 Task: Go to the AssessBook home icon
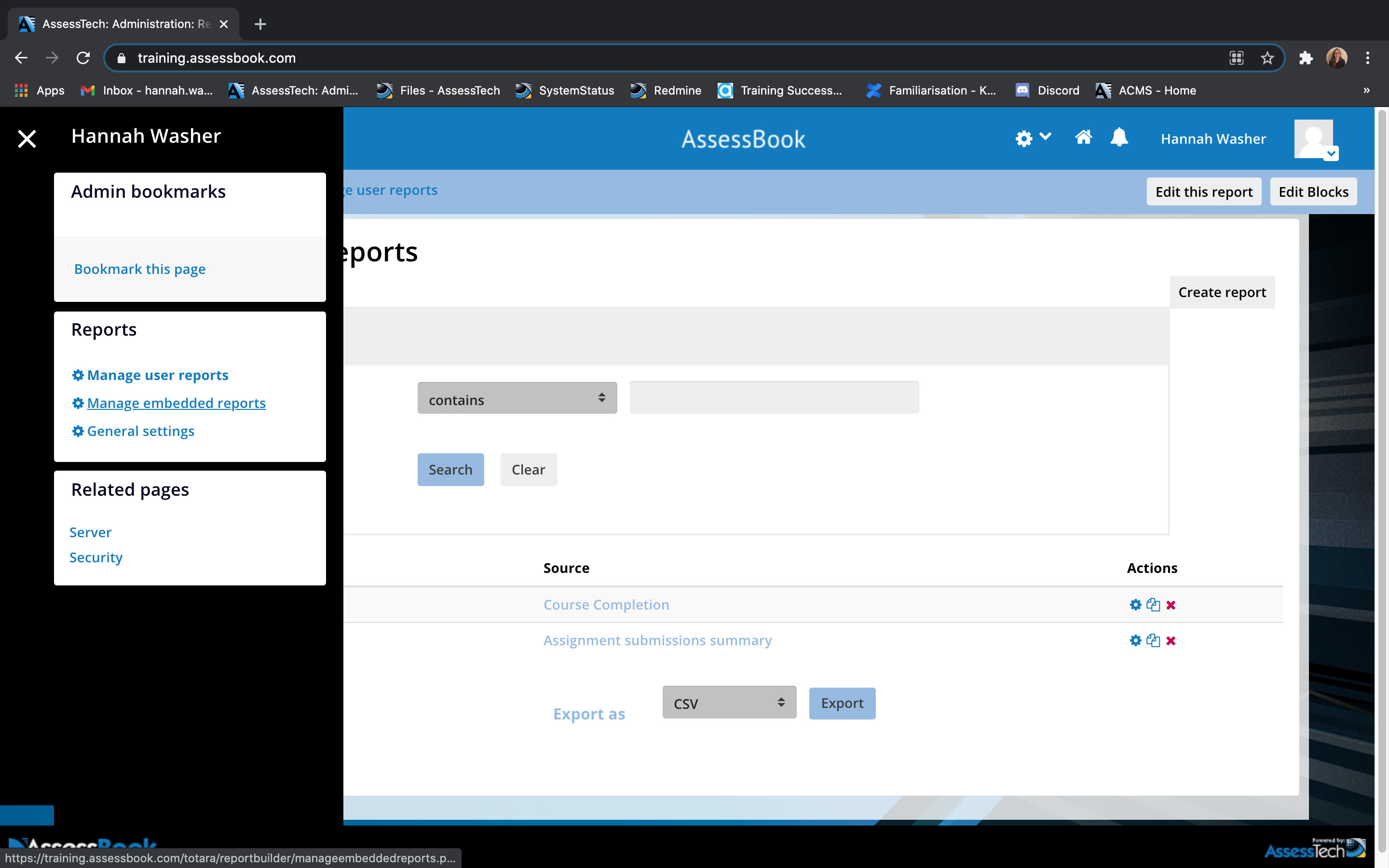[1083, 137]
